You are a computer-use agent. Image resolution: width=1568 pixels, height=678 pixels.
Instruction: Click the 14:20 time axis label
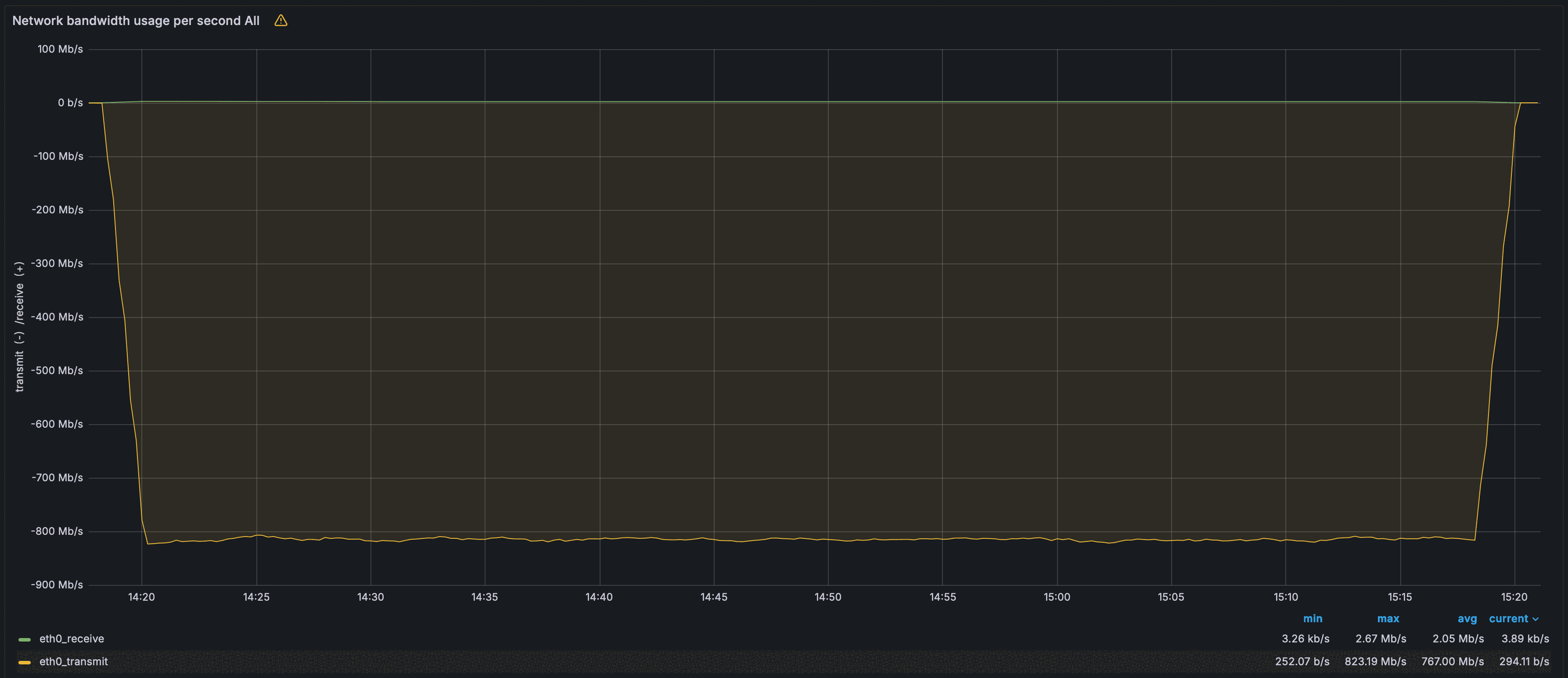point(141,597)
